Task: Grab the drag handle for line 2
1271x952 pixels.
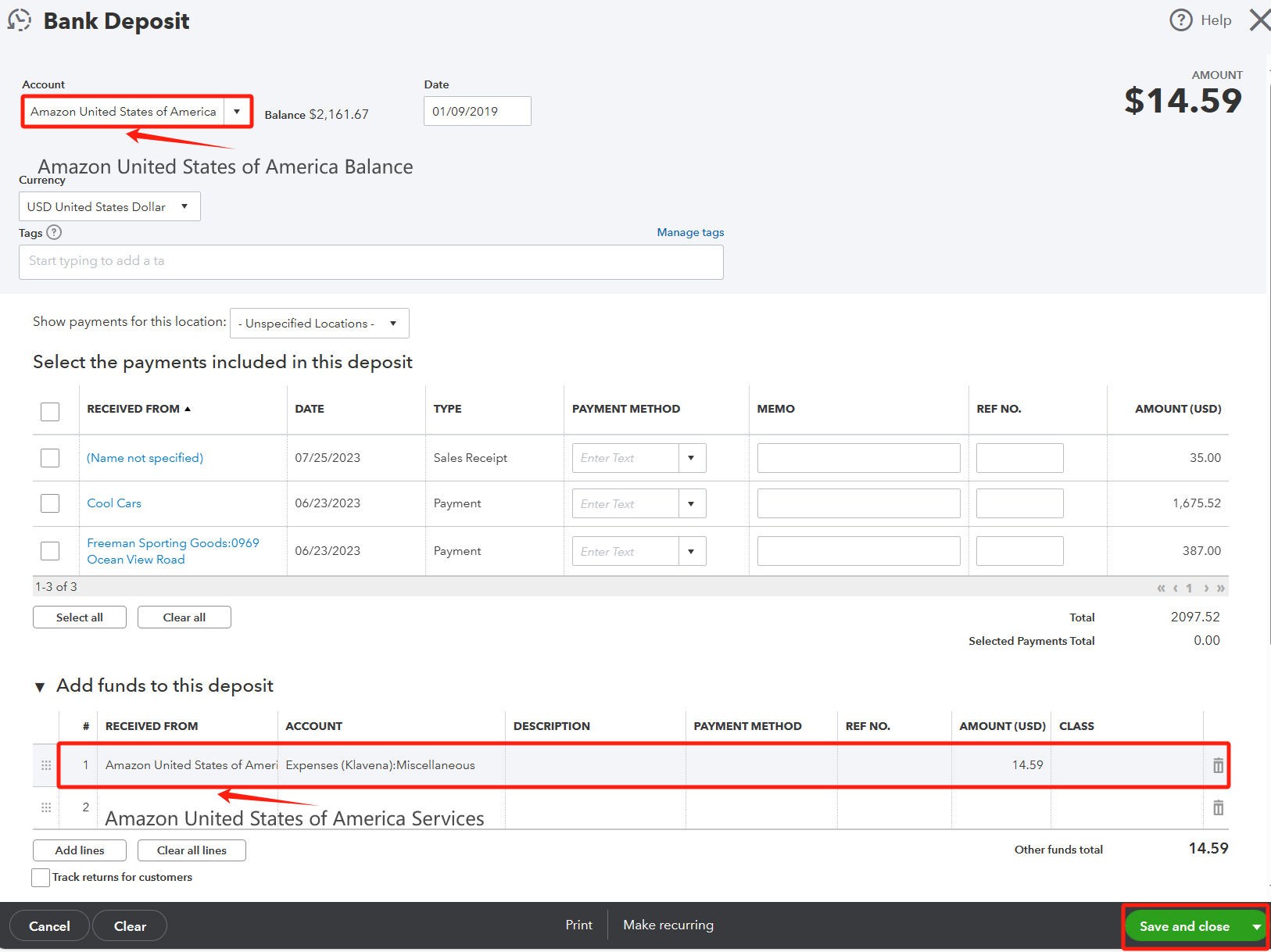Action: tap(46, 807)
